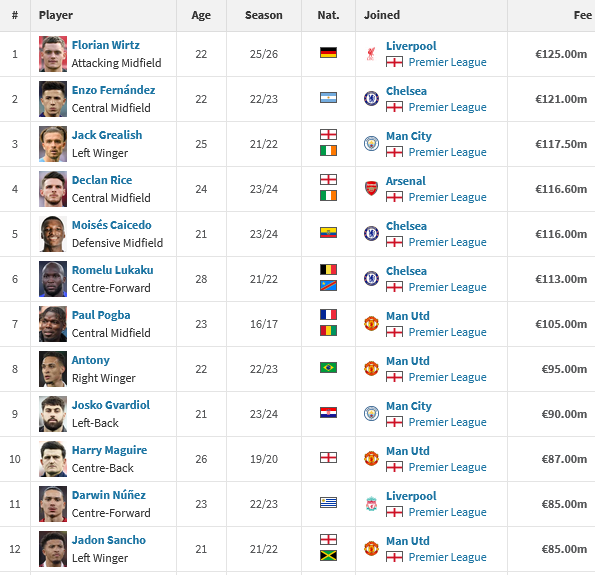
Task: Click Man City crest in Jack Grealish row
Action: 371,144
